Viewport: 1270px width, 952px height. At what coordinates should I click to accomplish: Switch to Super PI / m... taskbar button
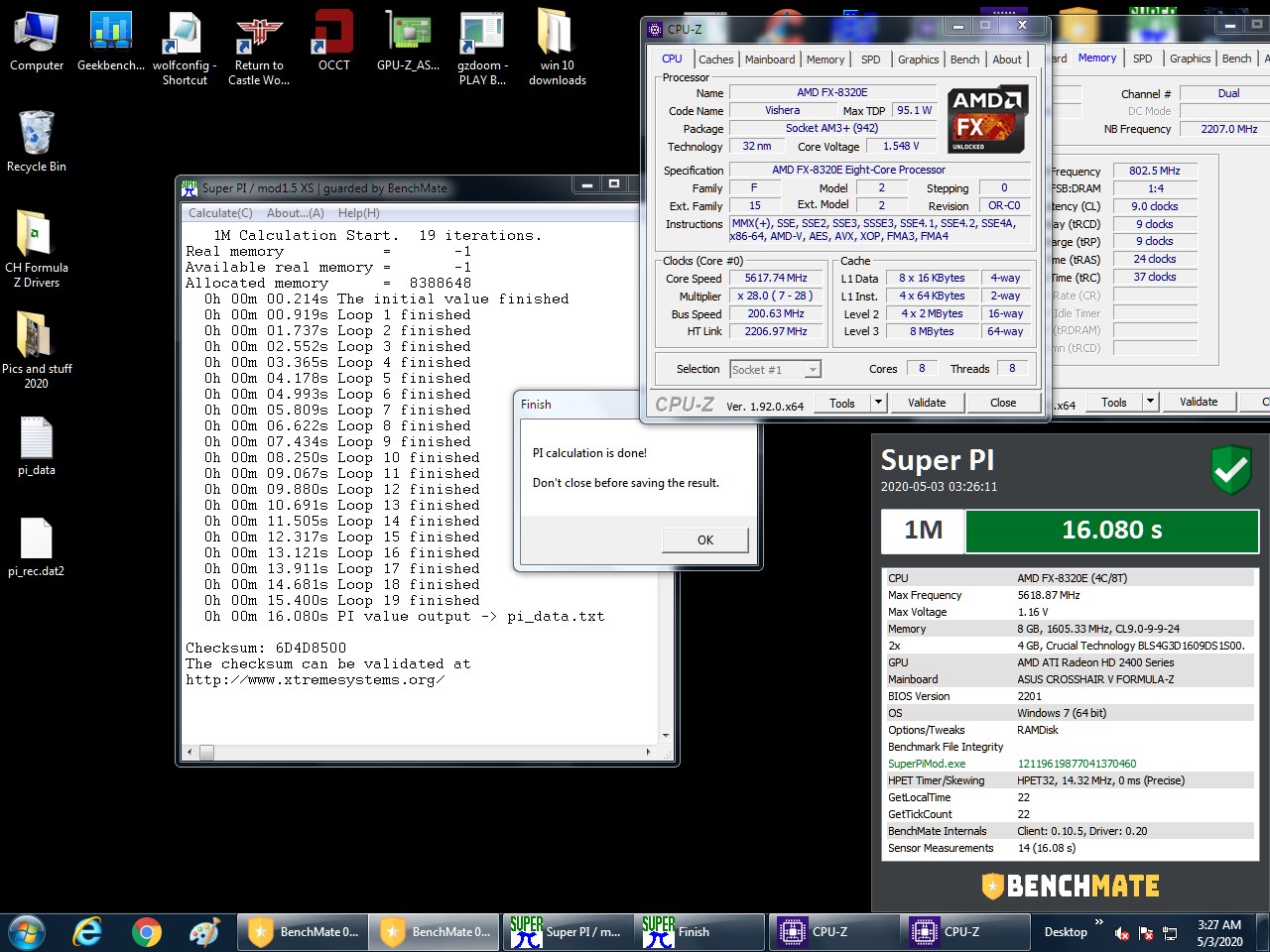(x=567, y=932)
